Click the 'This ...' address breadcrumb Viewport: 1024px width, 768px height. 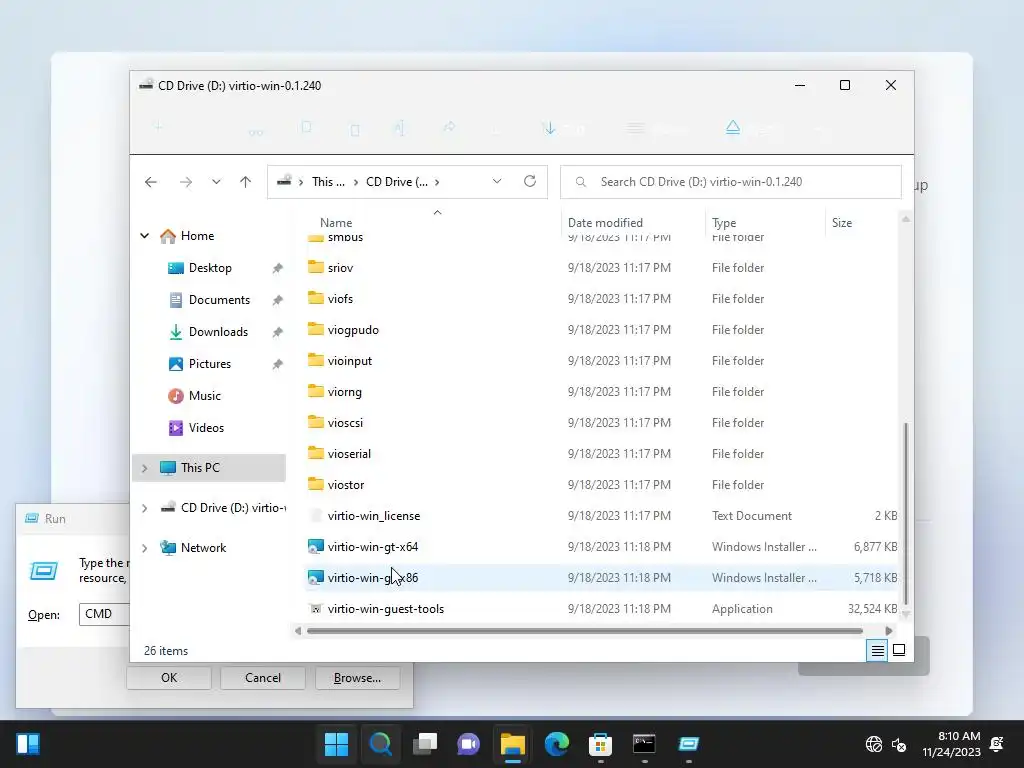[328, 182]
